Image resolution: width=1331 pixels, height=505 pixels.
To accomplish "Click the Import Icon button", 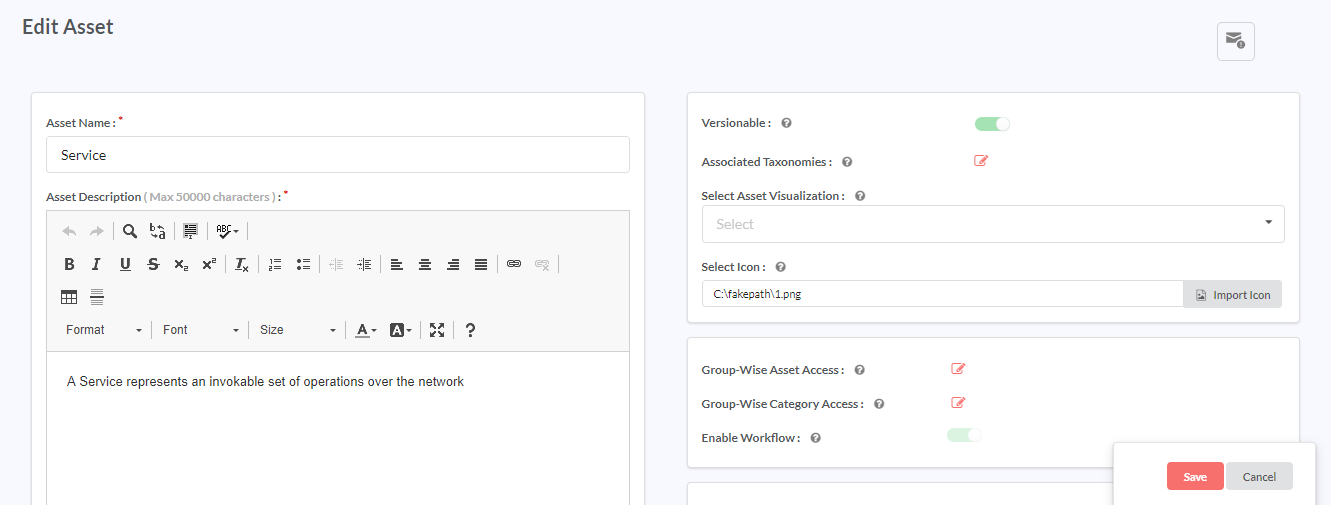I will pos(1232,295).
